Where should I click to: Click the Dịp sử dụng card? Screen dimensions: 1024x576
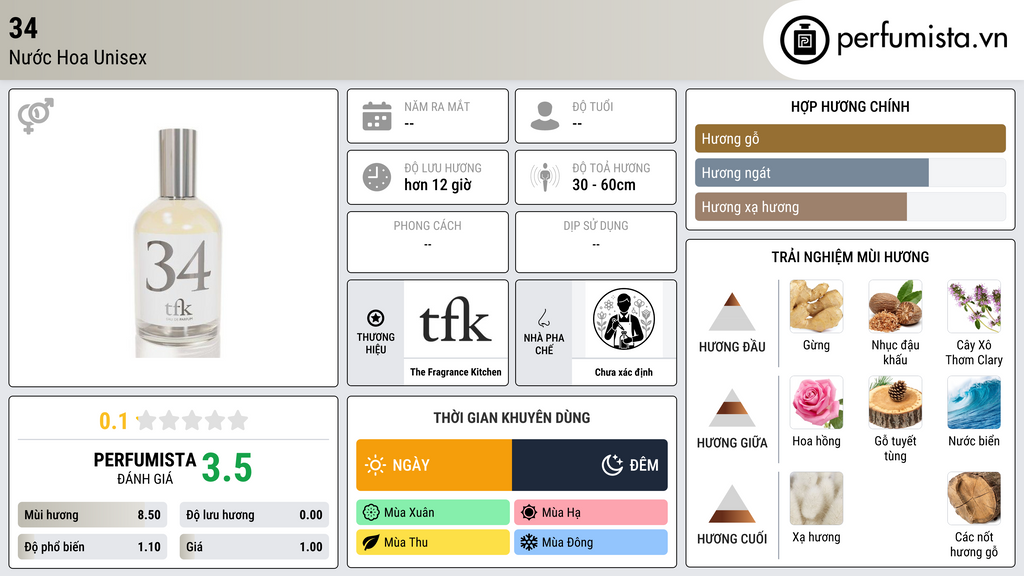click(x=596, y=242)
